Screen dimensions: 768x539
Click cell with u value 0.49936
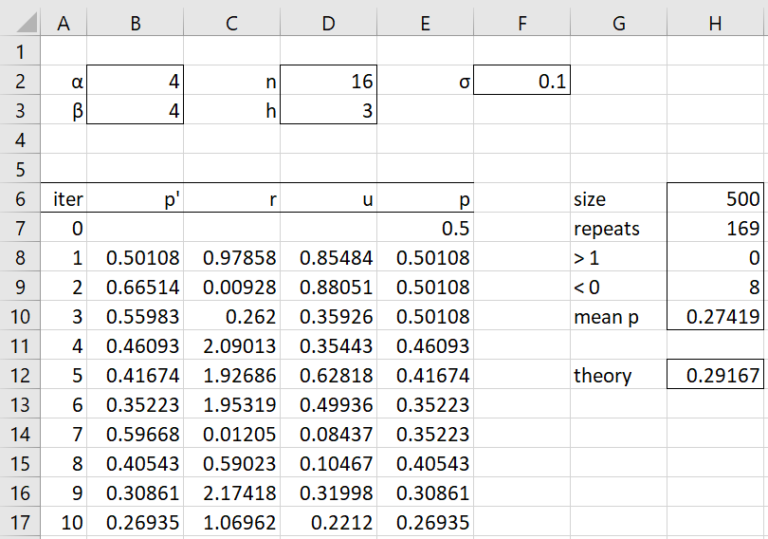[x=329, y=404]
